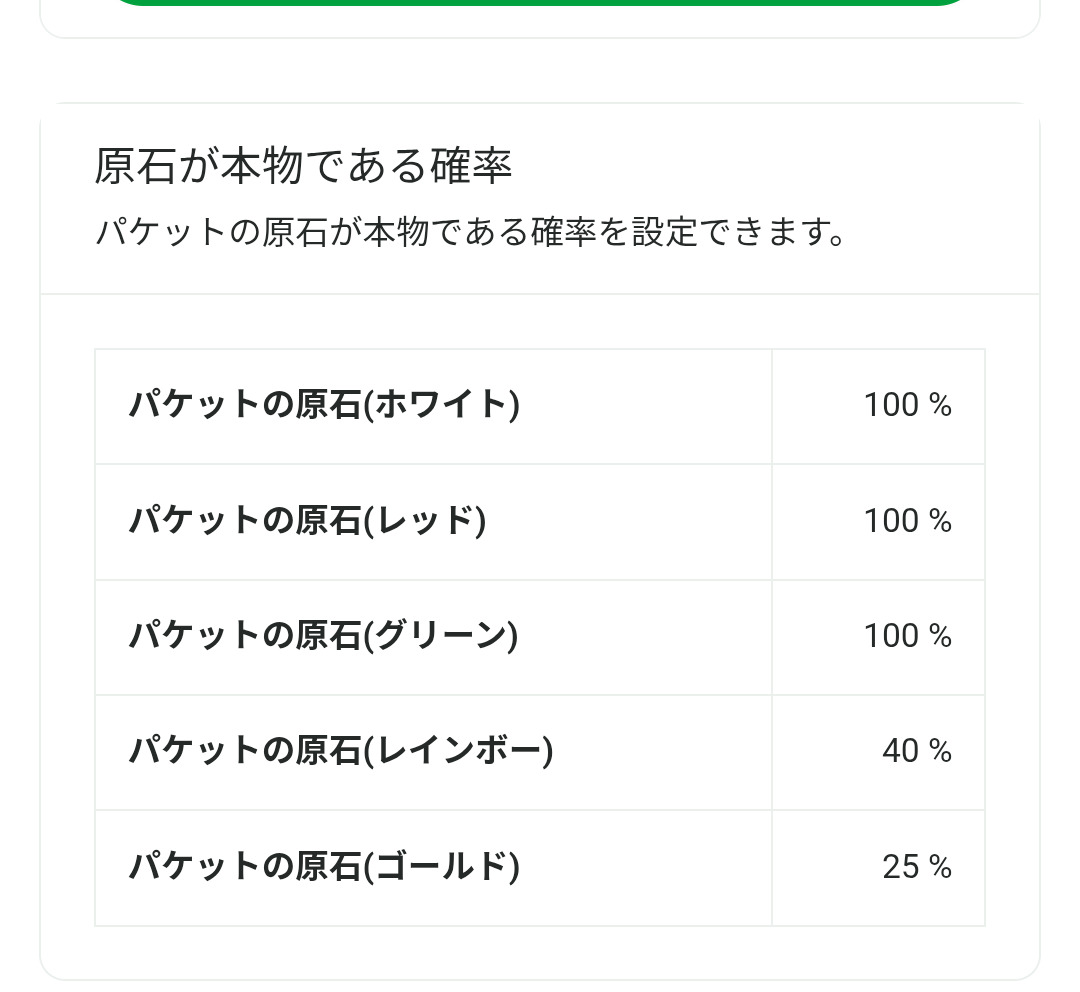Select the パケットの原石(レインボー) row label
1080x992 pixels.
tap(340, 751)
